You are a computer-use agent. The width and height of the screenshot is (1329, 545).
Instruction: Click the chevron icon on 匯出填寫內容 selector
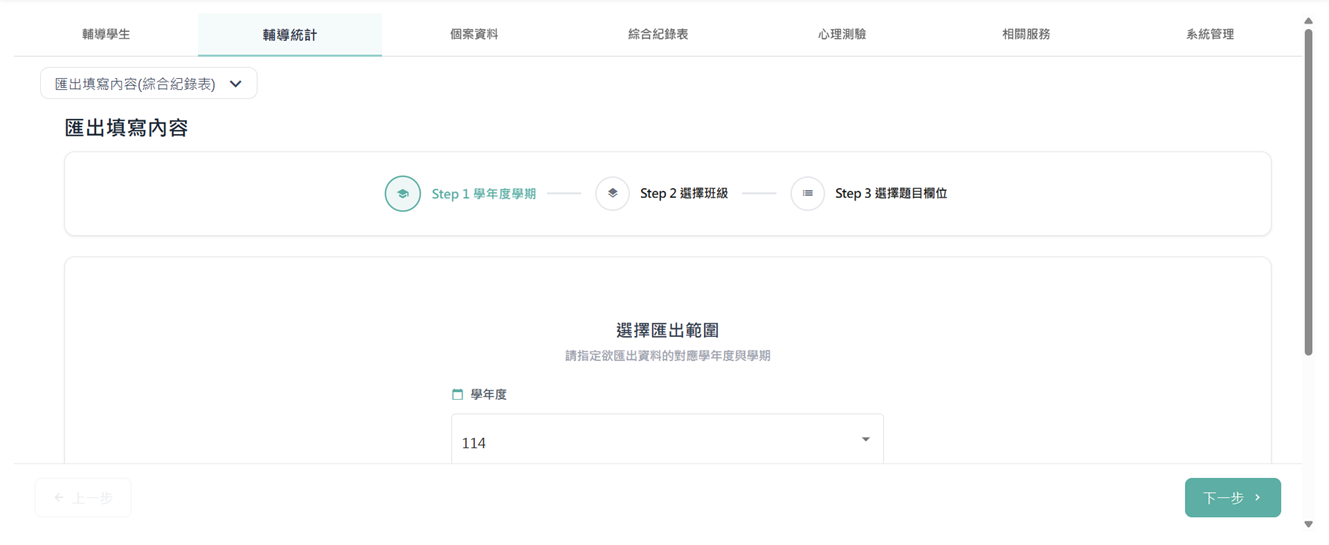(236, 84)
